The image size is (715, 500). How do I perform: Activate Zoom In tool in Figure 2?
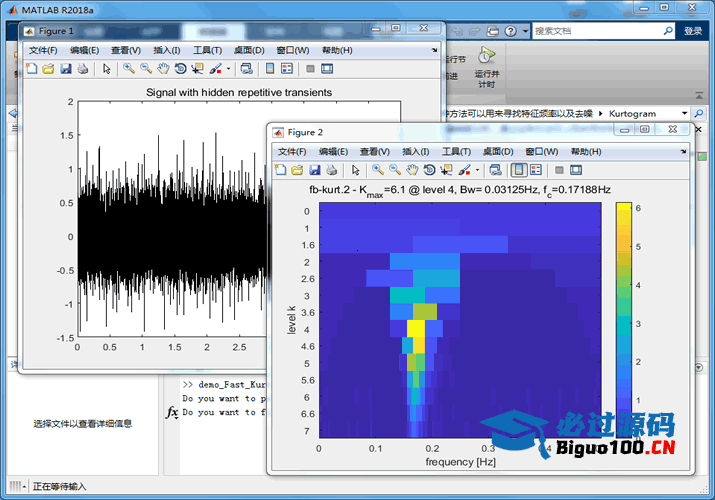pyautogui.click(x=378, y=170)
